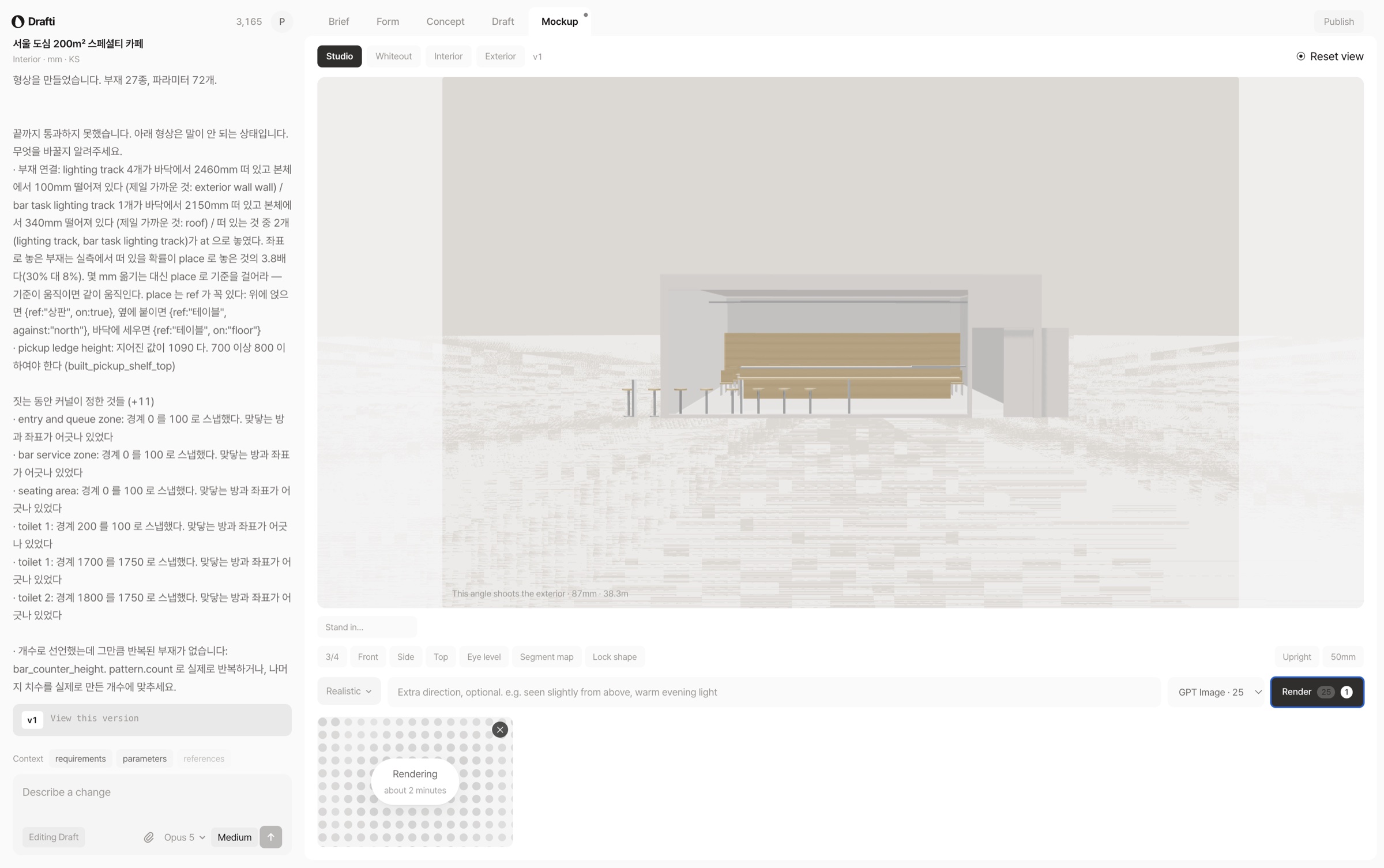Viewport: 1384px width, 868px height.
Task: Open the Draft tab
Action: [x=503, y=21]
